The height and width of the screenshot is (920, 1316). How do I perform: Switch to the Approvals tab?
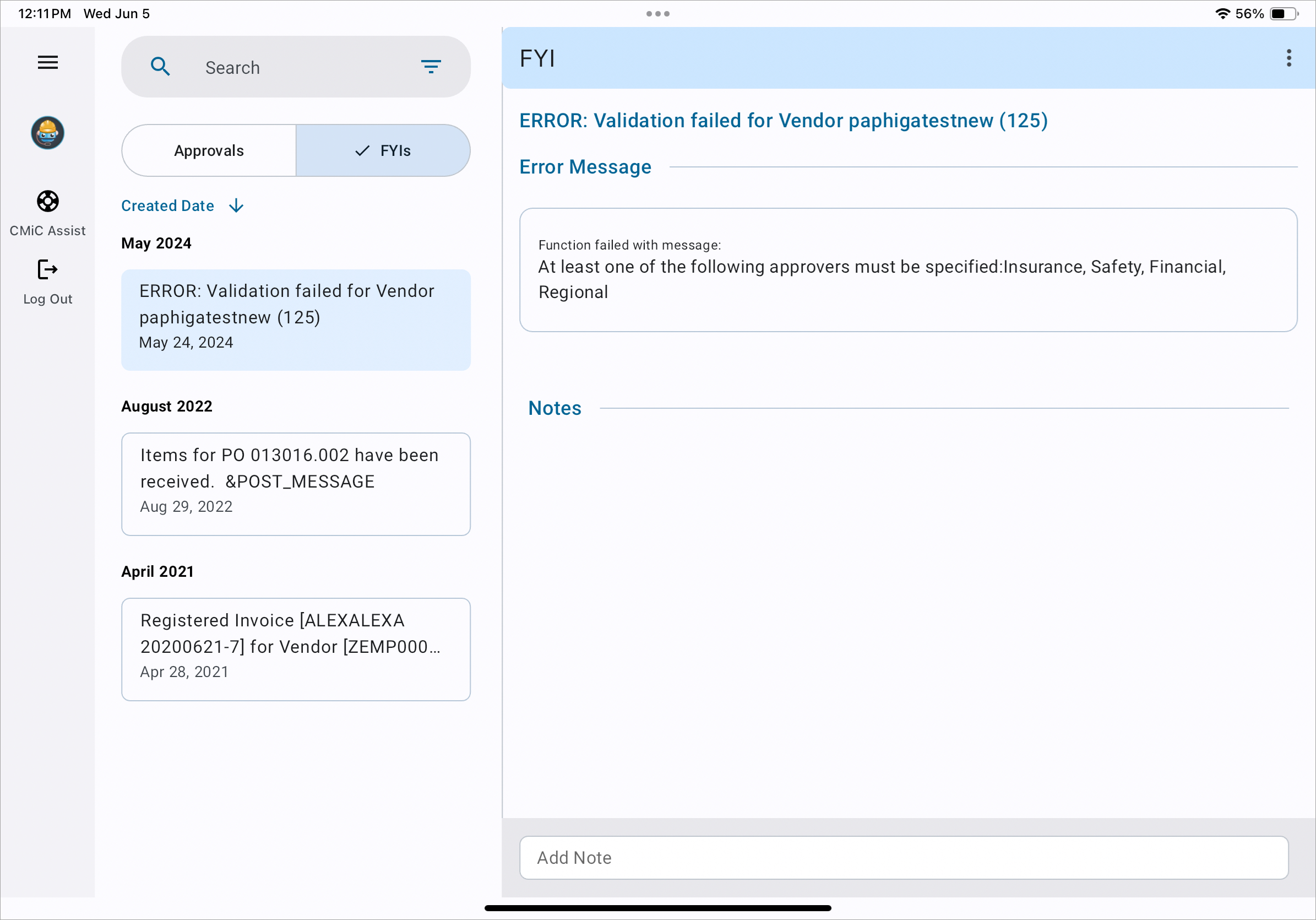[209, 151]
